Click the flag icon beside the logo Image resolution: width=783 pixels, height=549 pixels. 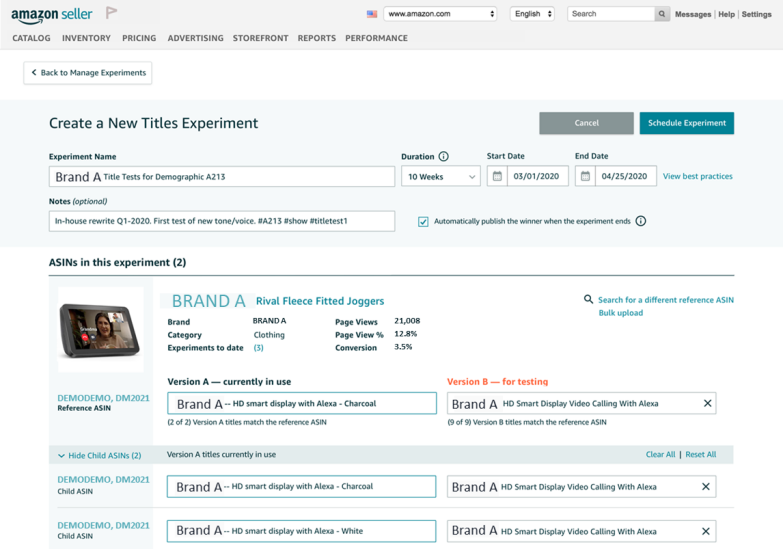(x=111, y=12)
